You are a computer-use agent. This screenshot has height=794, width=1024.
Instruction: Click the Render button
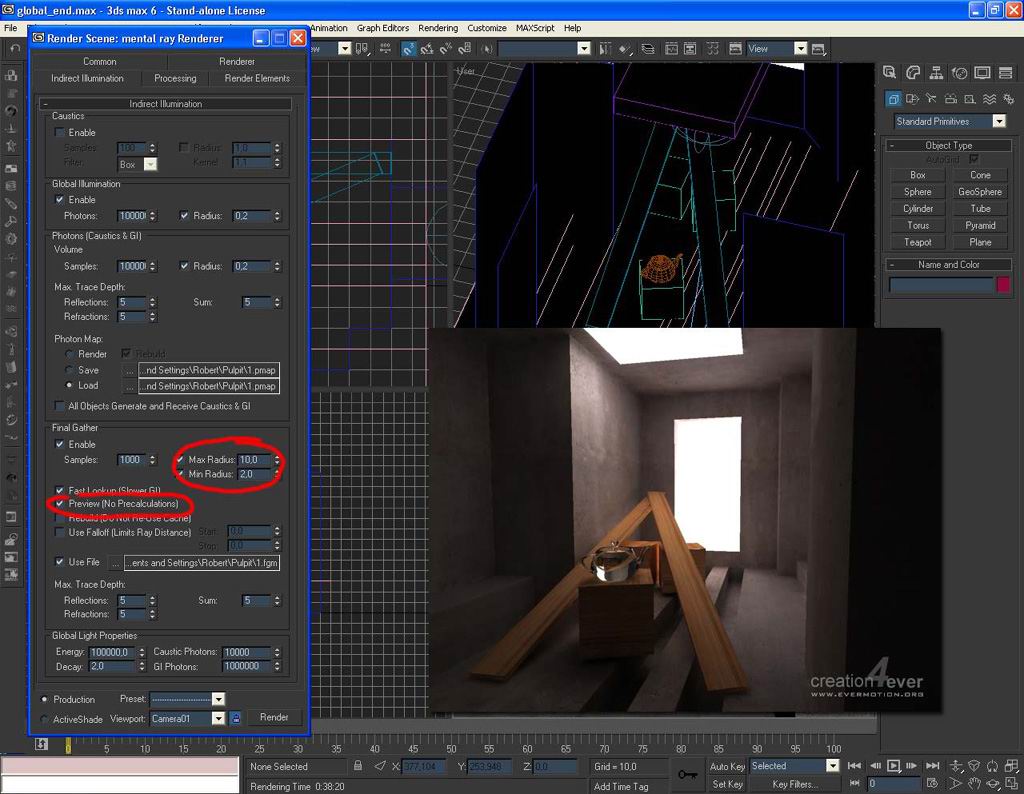[x=274, y=718]
